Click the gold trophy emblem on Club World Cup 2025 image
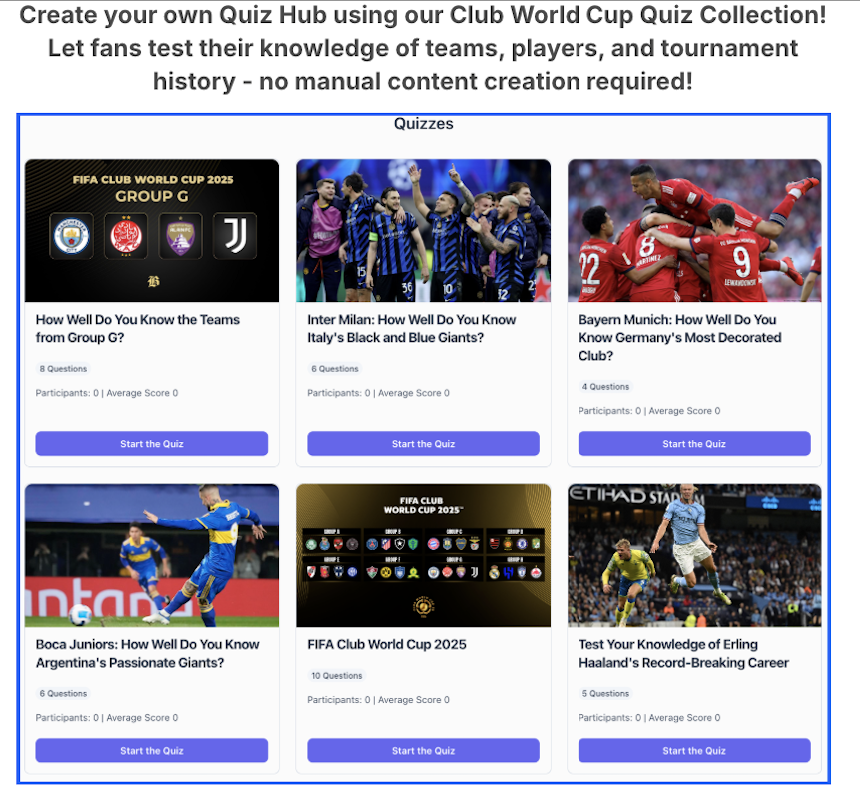This screenshot has height=796, width=860. (x=423, y=606)
